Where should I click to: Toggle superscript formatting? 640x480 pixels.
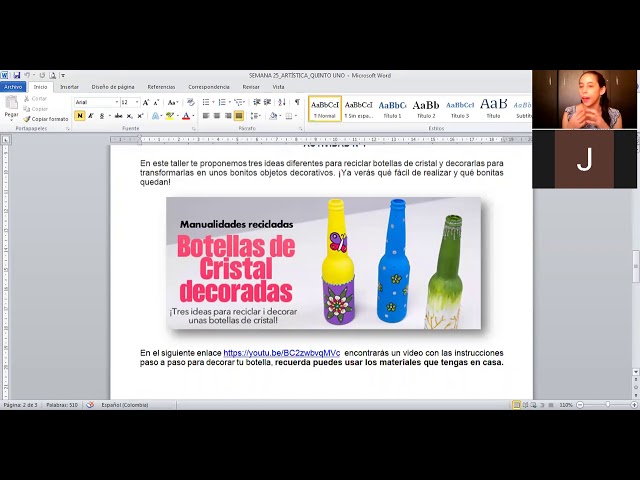140,116
